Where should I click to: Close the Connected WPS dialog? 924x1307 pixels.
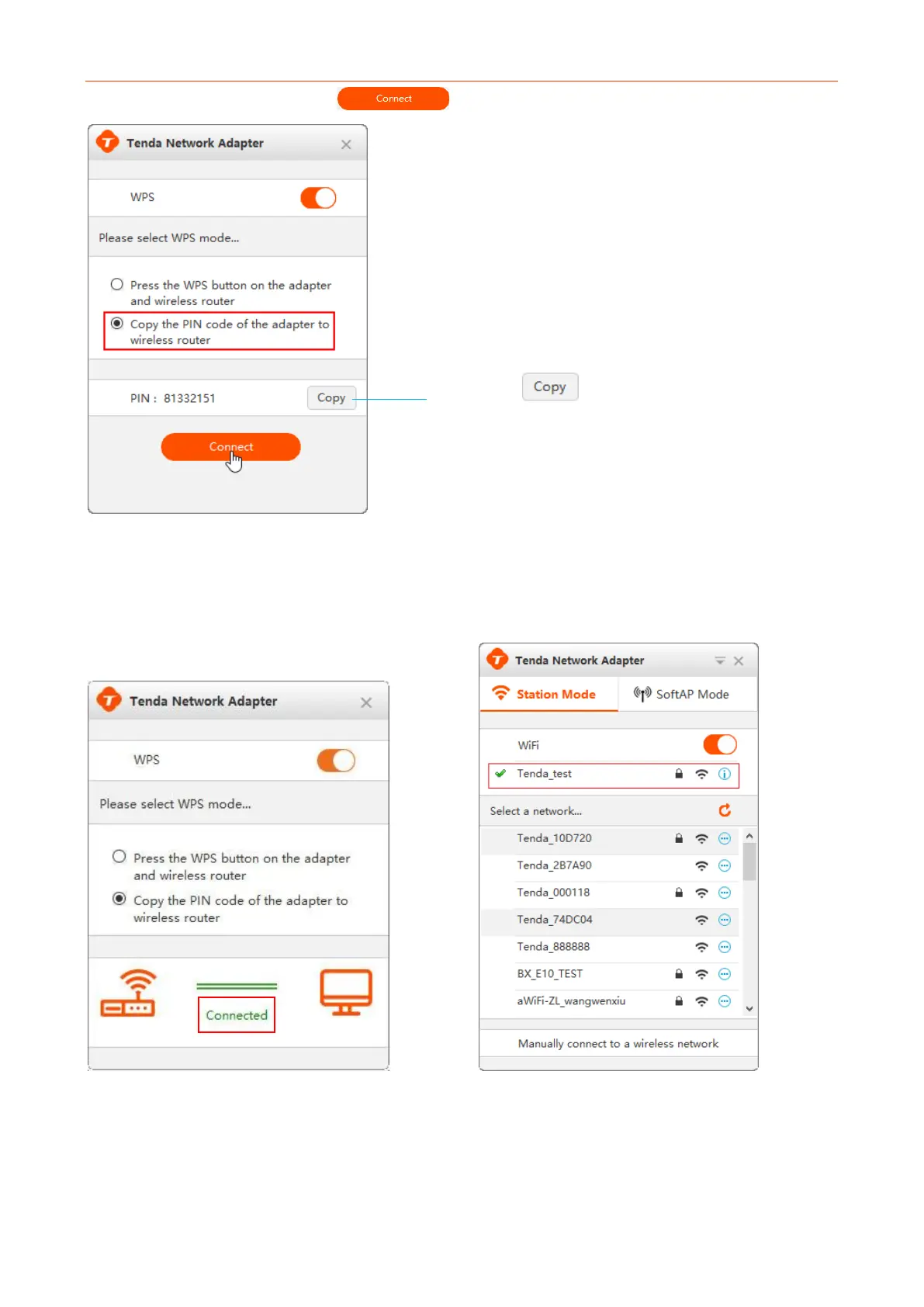click(x=366, y=702)
